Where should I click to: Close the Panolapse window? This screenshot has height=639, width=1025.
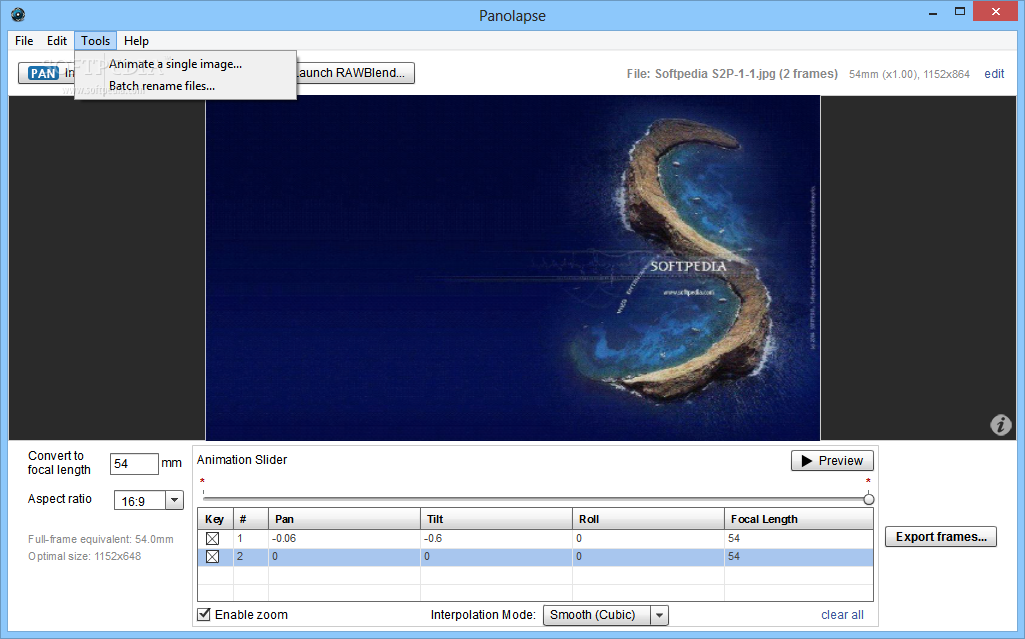996,11
